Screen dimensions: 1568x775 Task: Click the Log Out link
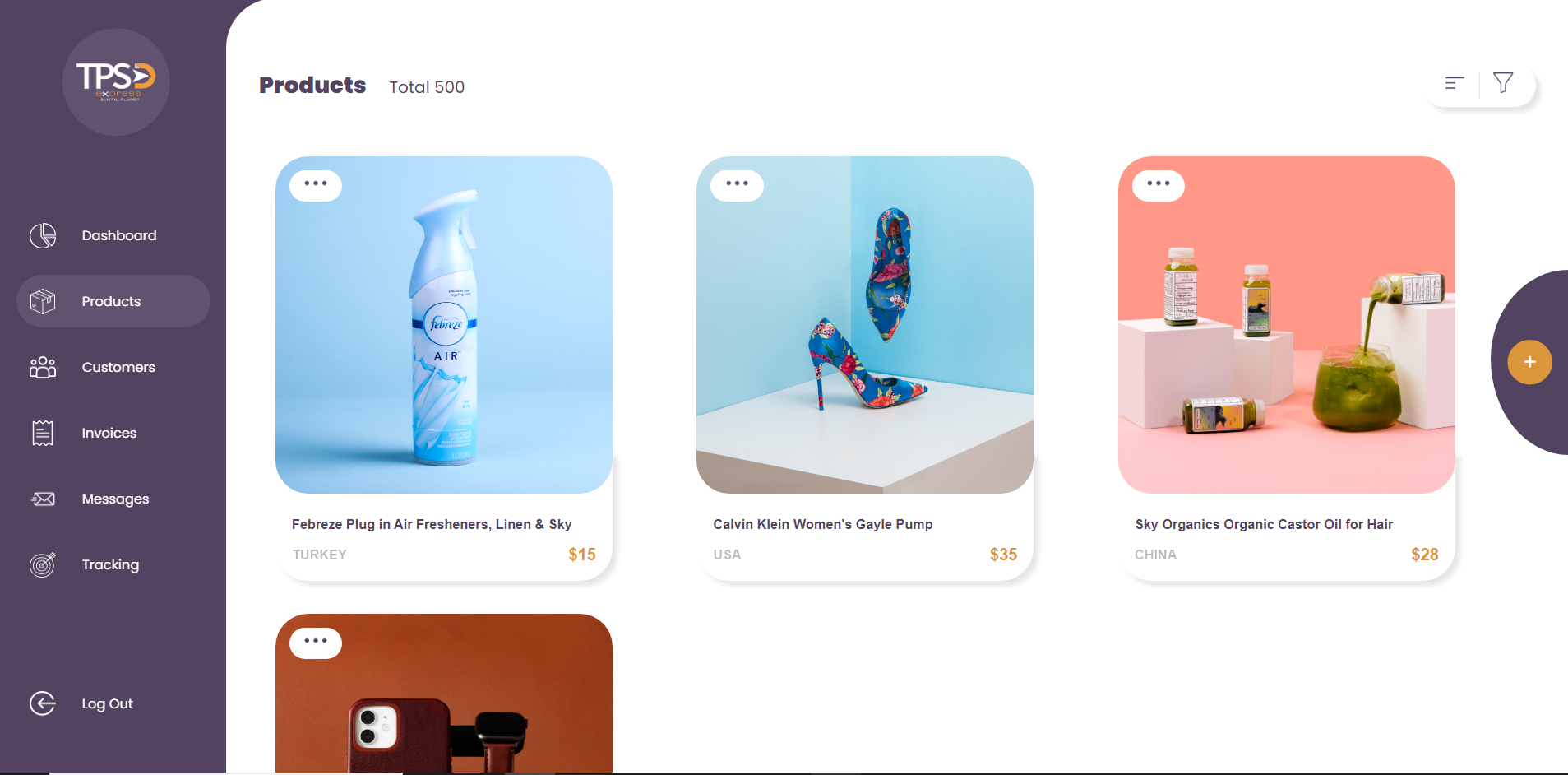coord(107,703)
